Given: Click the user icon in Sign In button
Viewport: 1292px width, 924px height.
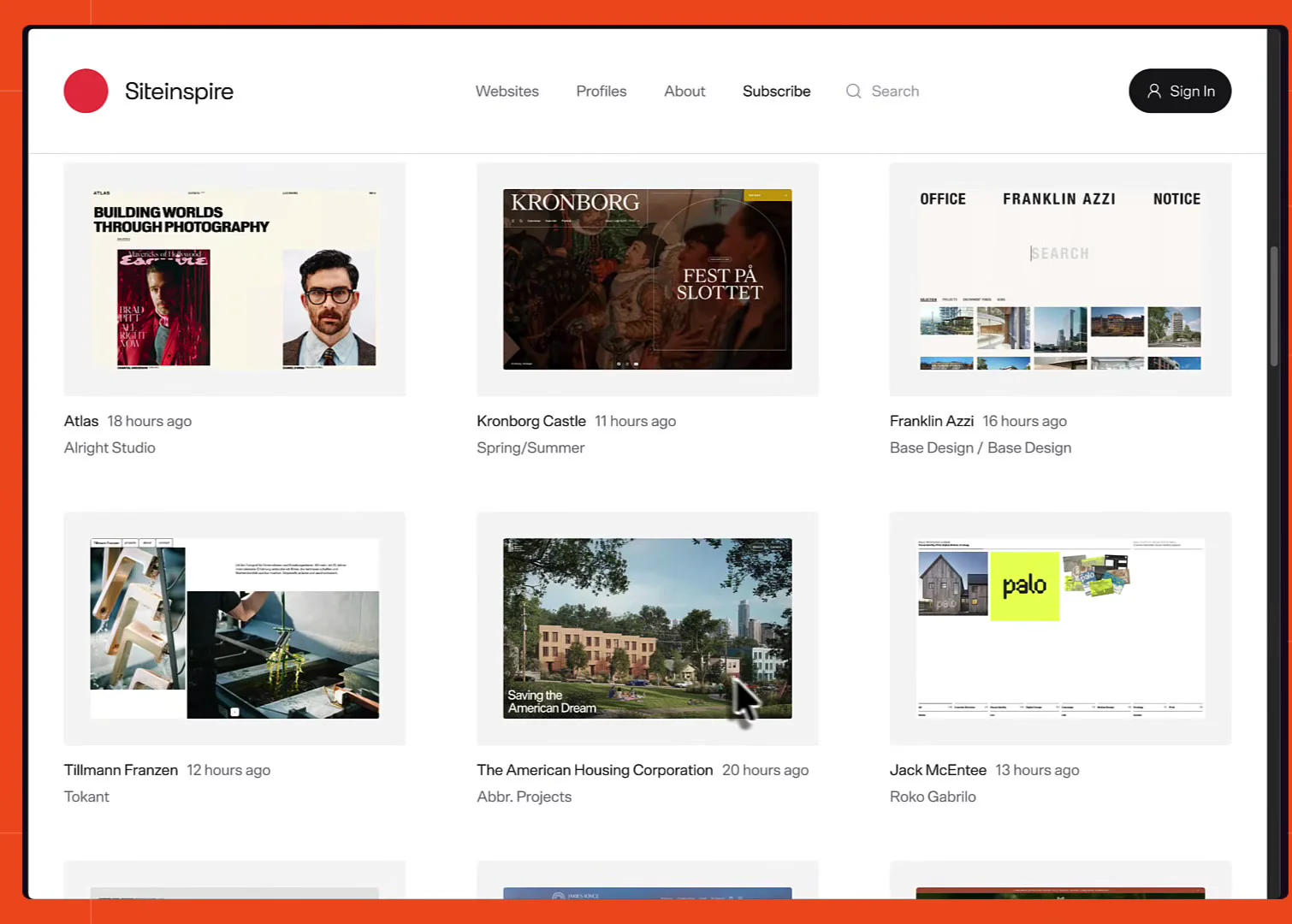Looking at the screenshot, I should point(1154,91).
